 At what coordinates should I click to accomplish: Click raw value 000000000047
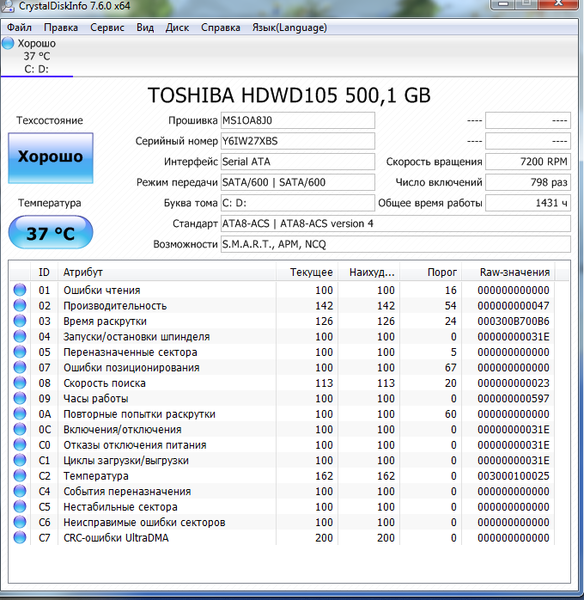click(513, 306)
